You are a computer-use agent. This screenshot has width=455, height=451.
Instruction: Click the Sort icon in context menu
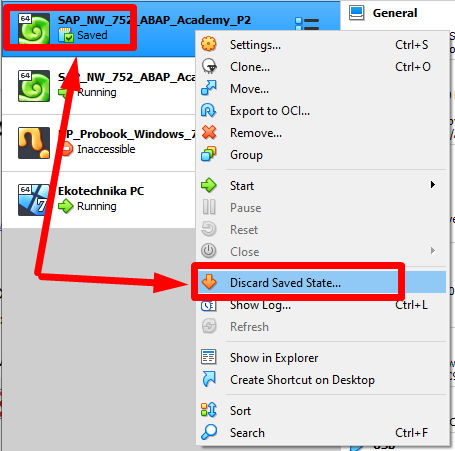209,410
